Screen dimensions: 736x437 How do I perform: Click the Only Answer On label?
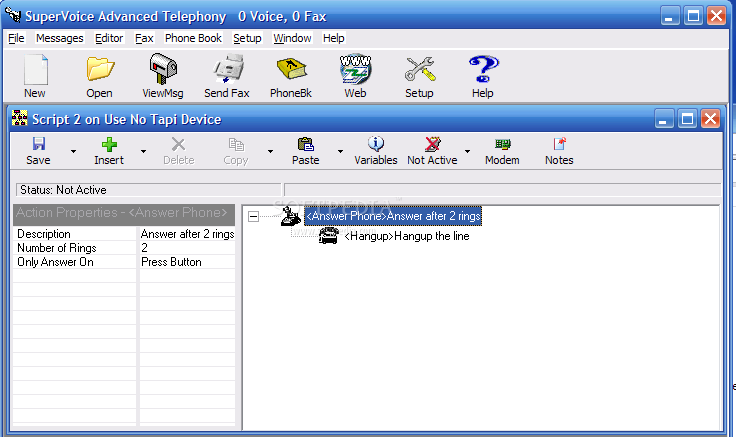tap(55, 262)
